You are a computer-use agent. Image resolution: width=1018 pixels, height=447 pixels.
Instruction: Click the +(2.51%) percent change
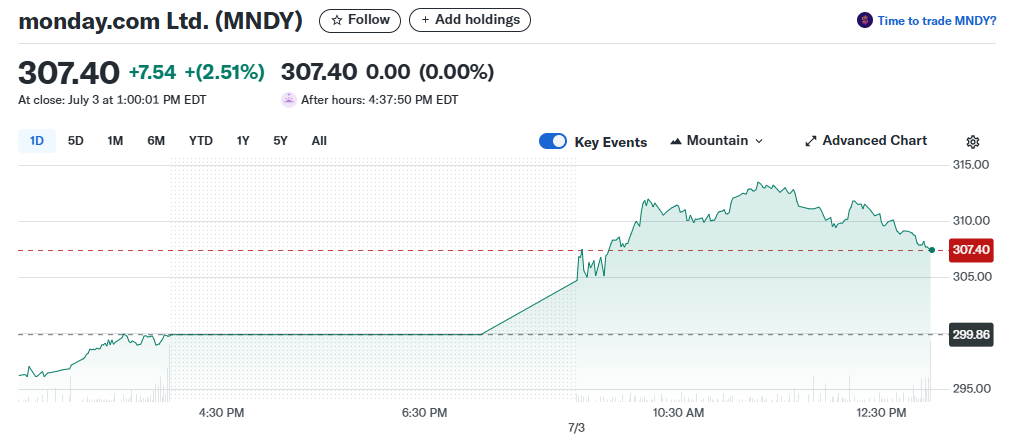coord(225,72)
